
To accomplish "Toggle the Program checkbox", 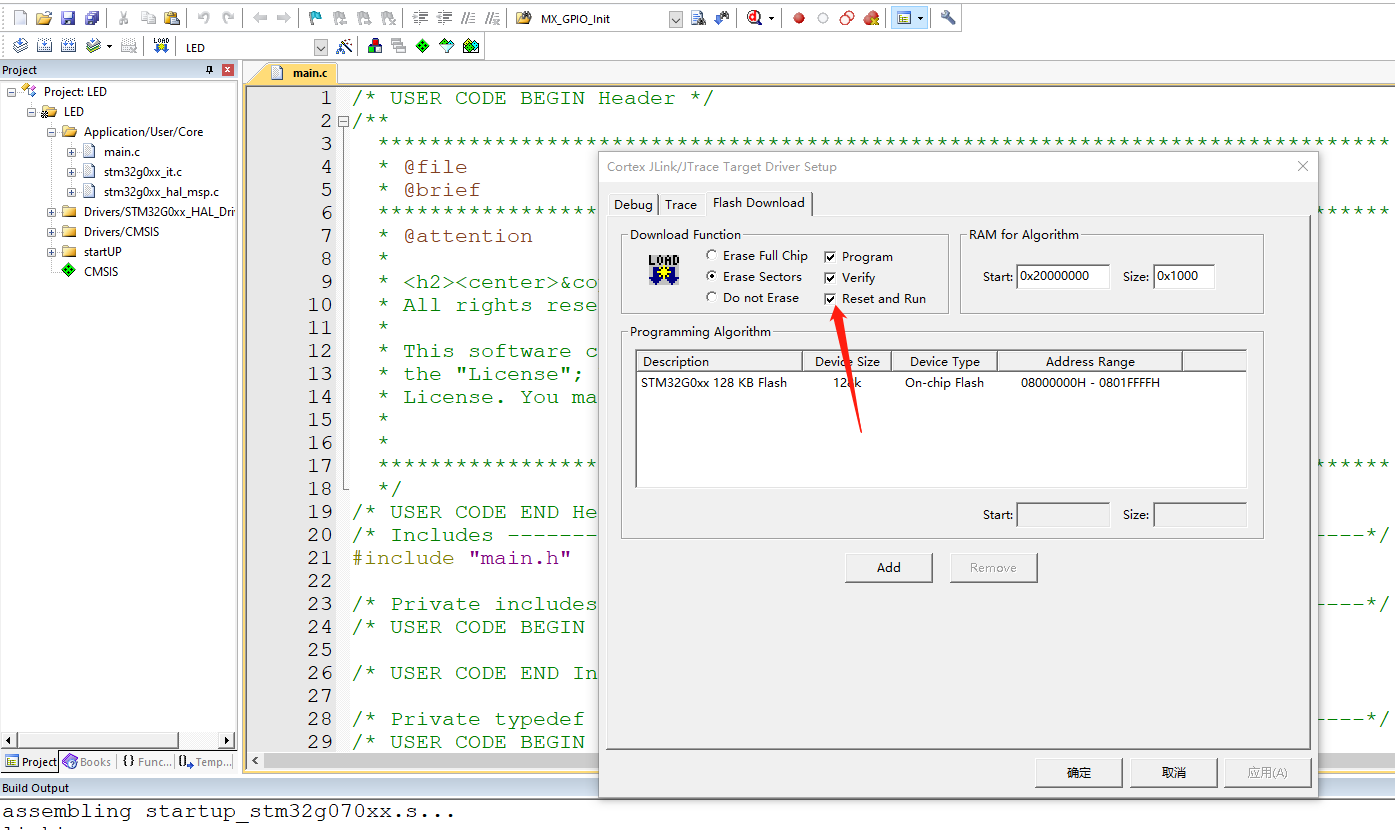I will tap(829, 257).
